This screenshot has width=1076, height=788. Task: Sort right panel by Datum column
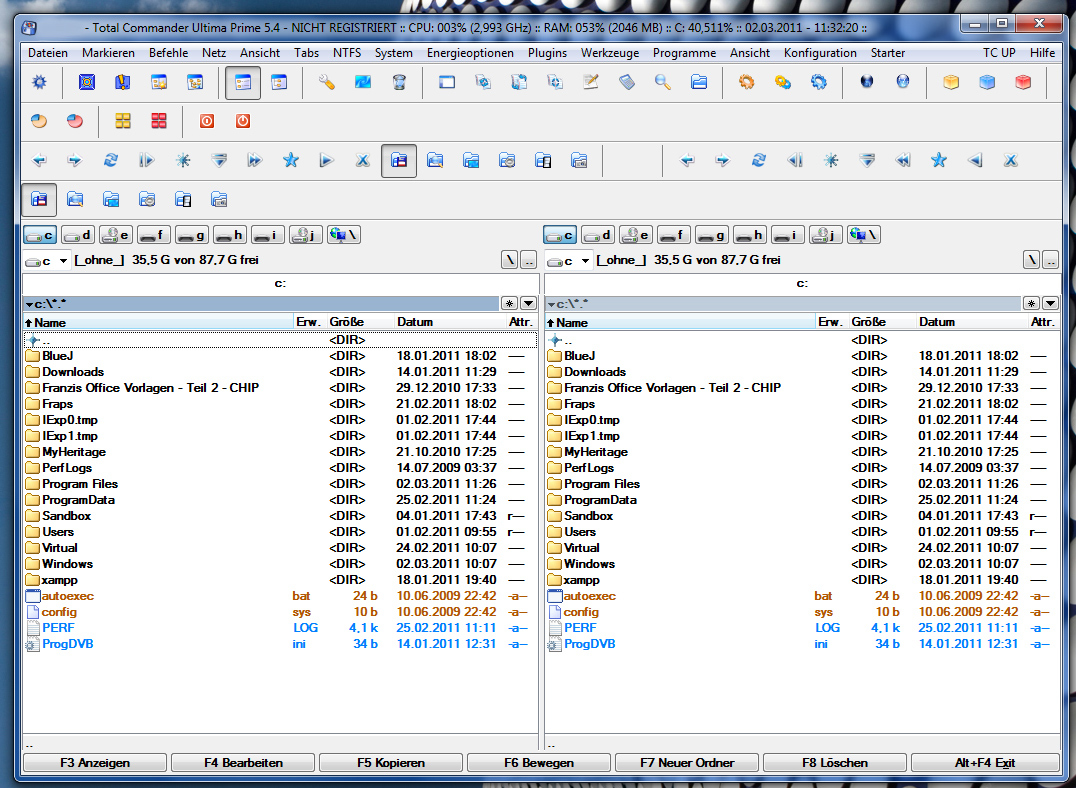coord(971,322)
